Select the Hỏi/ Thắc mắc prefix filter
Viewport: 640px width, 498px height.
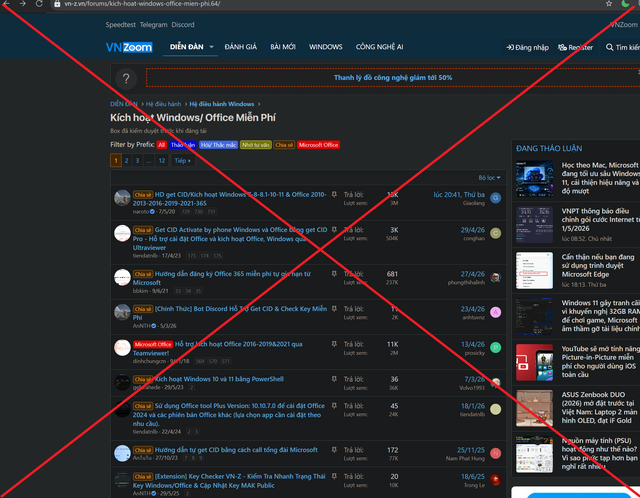(x=218, y=145)
